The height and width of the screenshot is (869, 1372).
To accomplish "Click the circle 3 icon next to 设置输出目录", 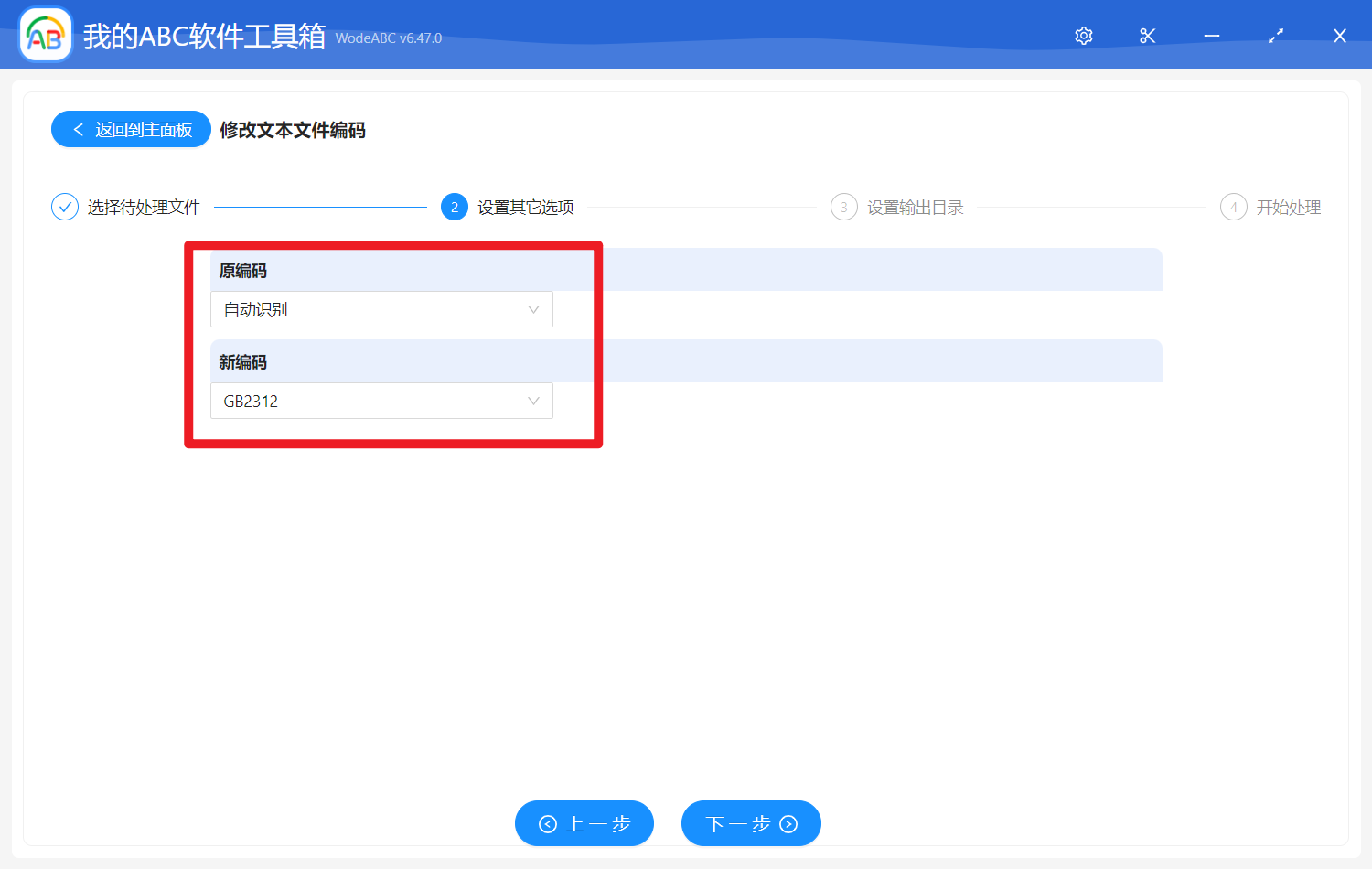I will [843, 207].
